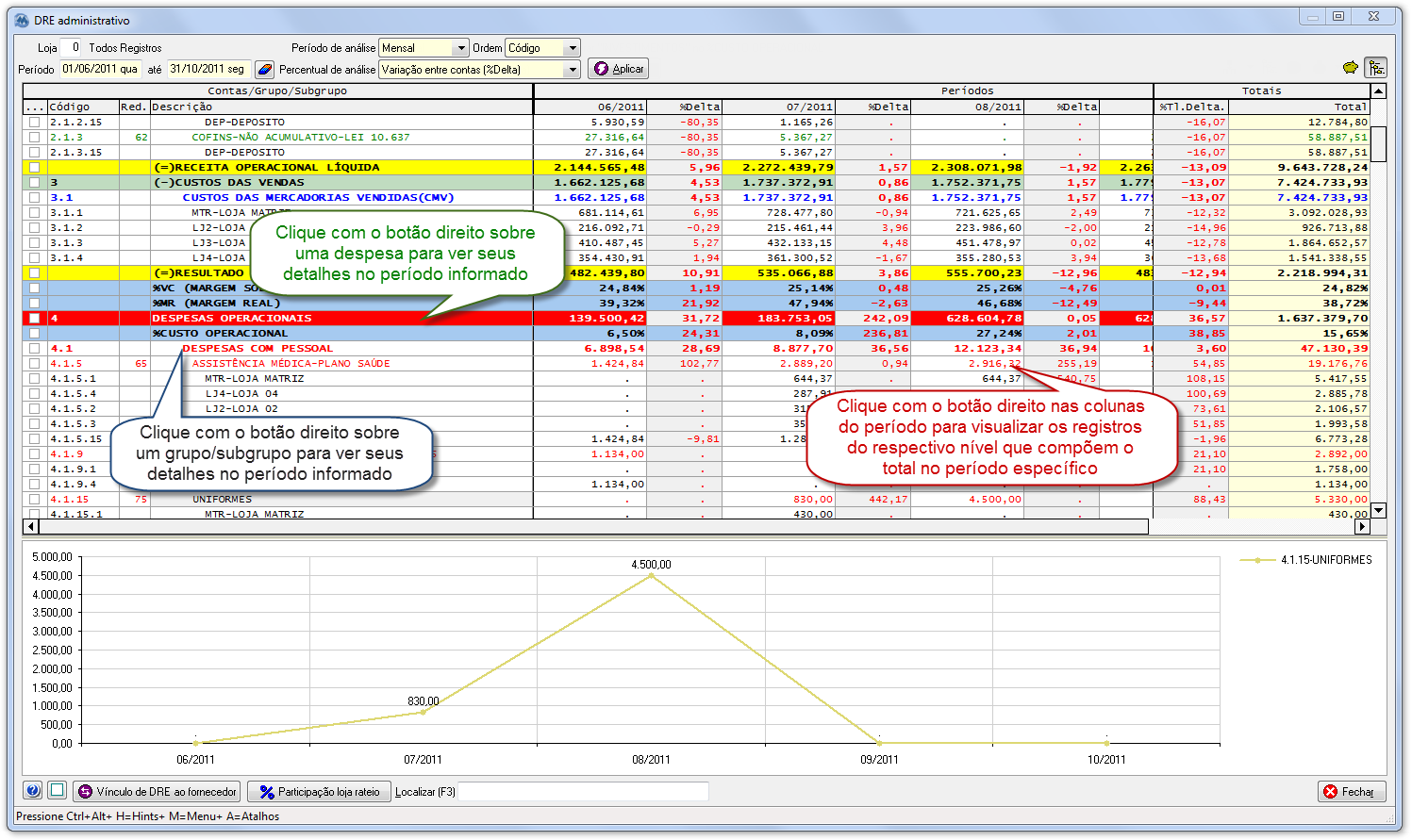The height and width of the screenshot is (840, 1412).
Task: Select the checkbox for account 4.1.15 UNIFORMES
Action: (x=35, y=500)
